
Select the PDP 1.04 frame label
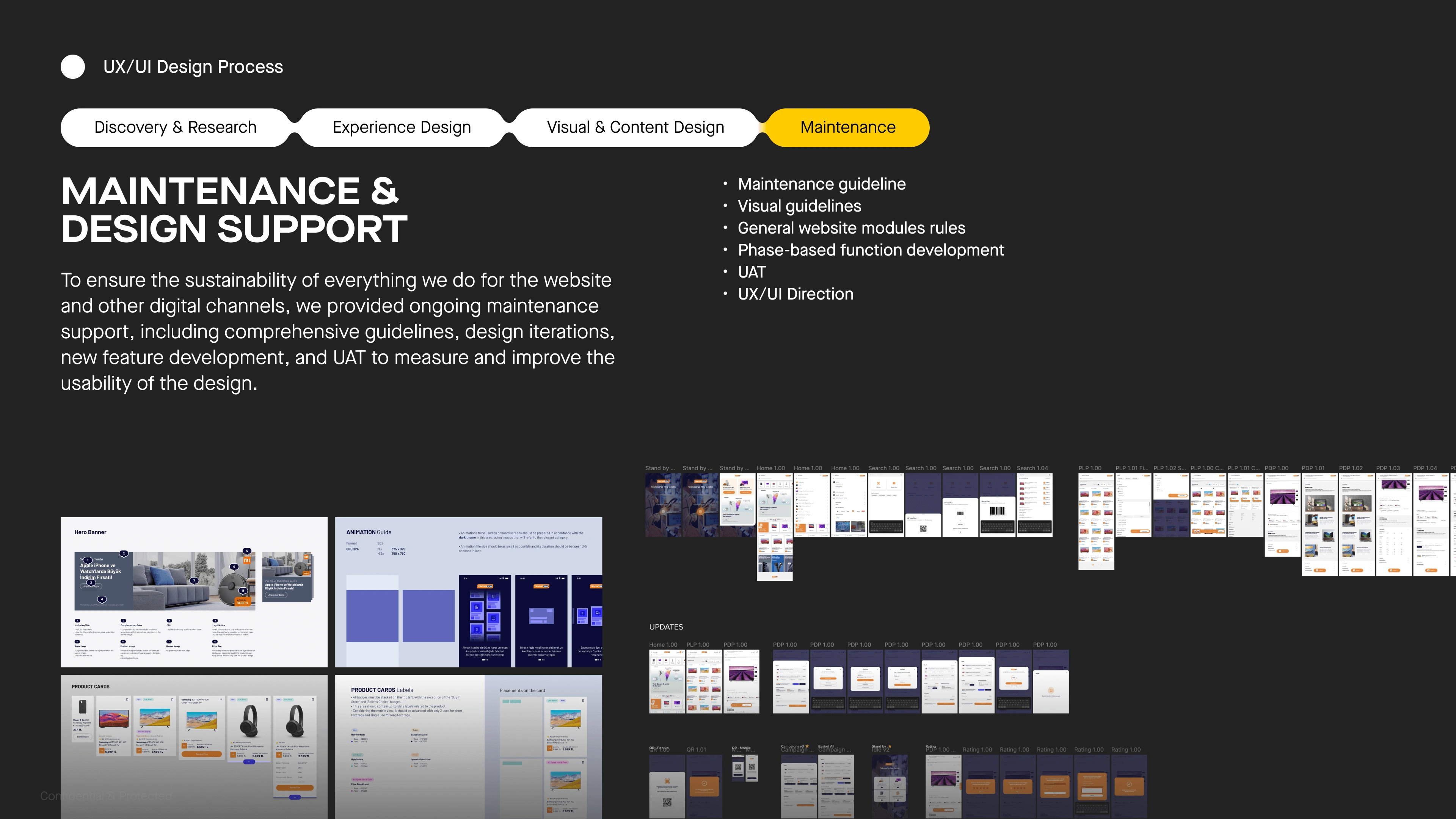pyautogui.click(x=1425, y=468)
